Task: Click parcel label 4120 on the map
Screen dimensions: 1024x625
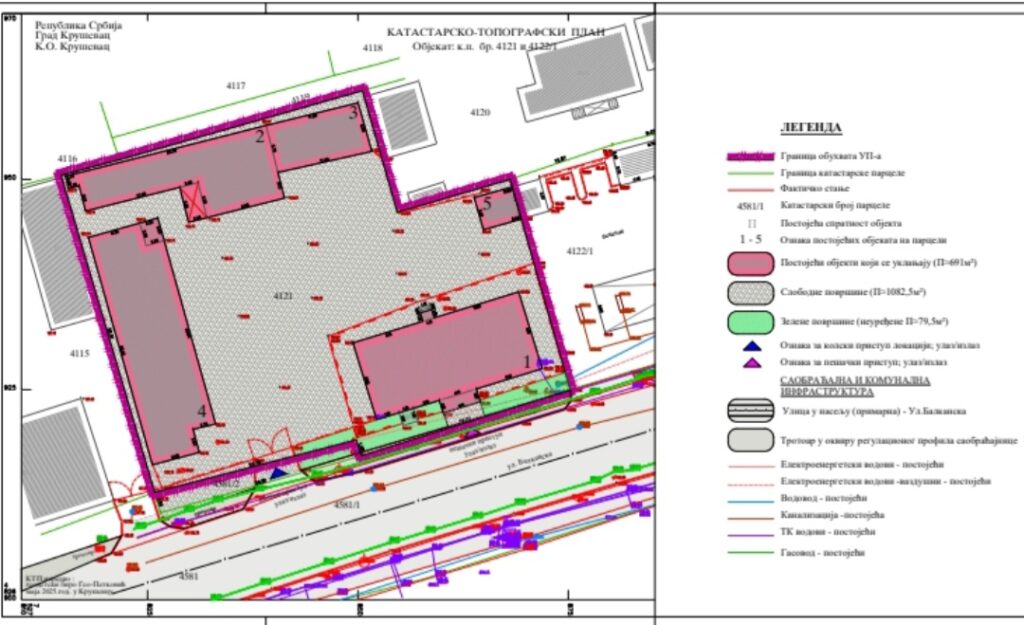Action: point(481,113)
